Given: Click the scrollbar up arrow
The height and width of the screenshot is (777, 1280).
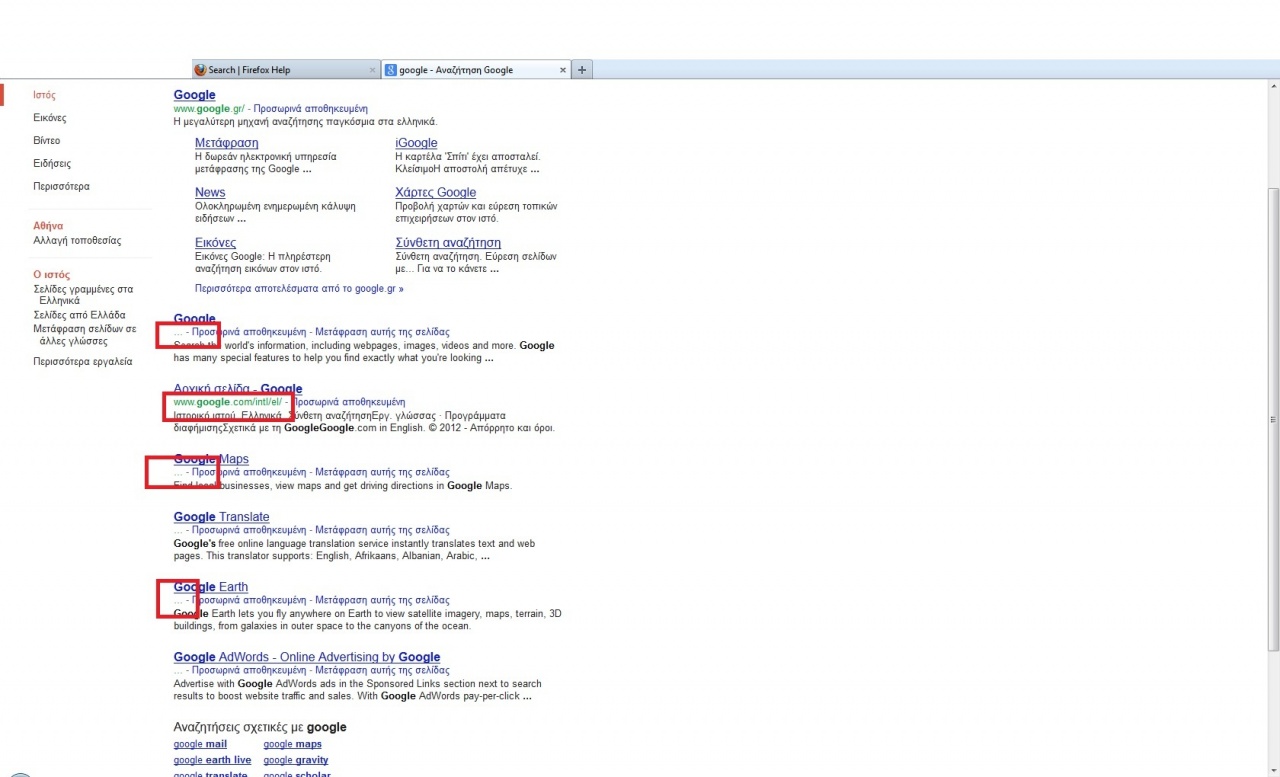Looking at the screenshot, I should click(1273, 87).
